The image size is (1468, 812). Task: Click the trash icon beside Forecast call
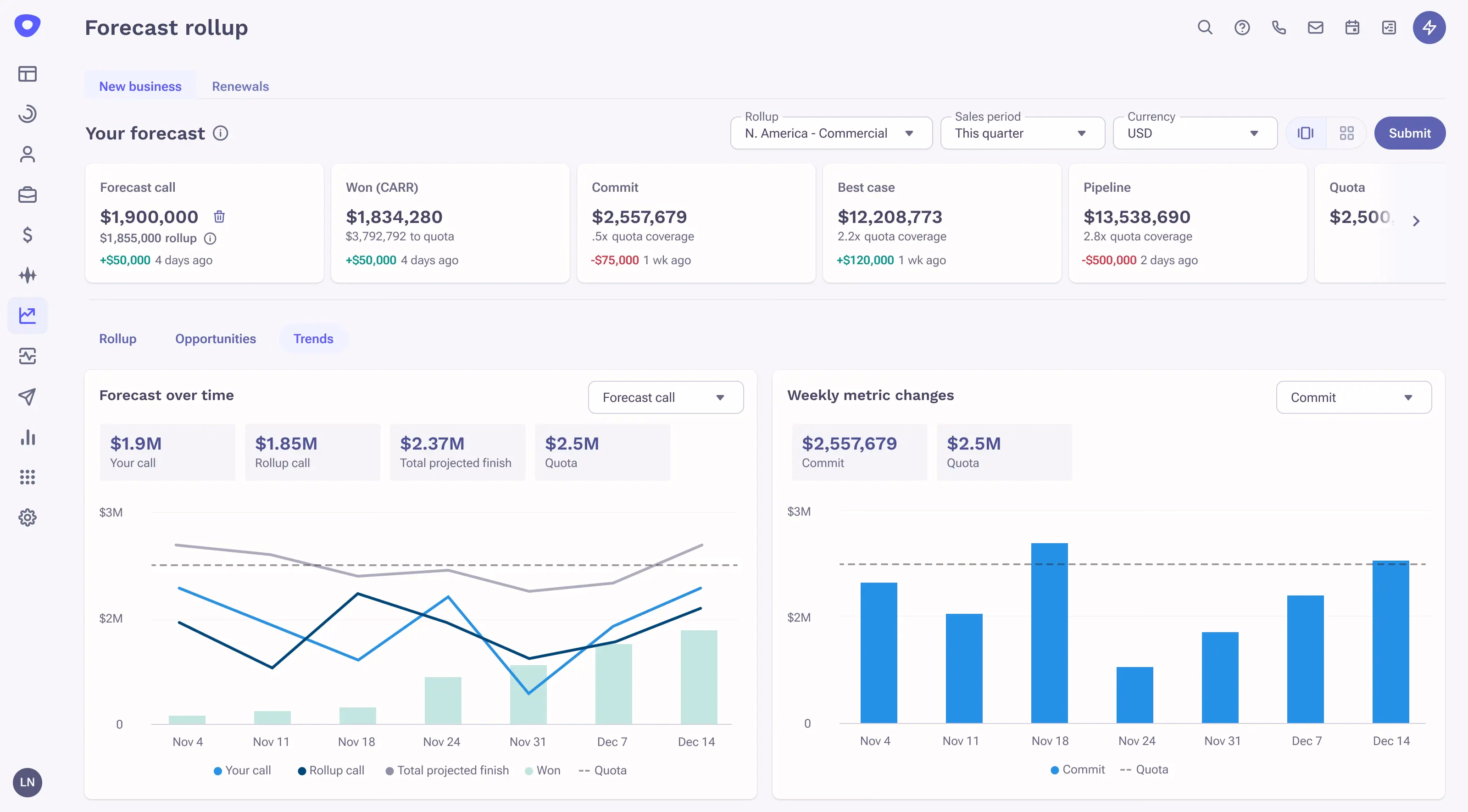(219, 217)
